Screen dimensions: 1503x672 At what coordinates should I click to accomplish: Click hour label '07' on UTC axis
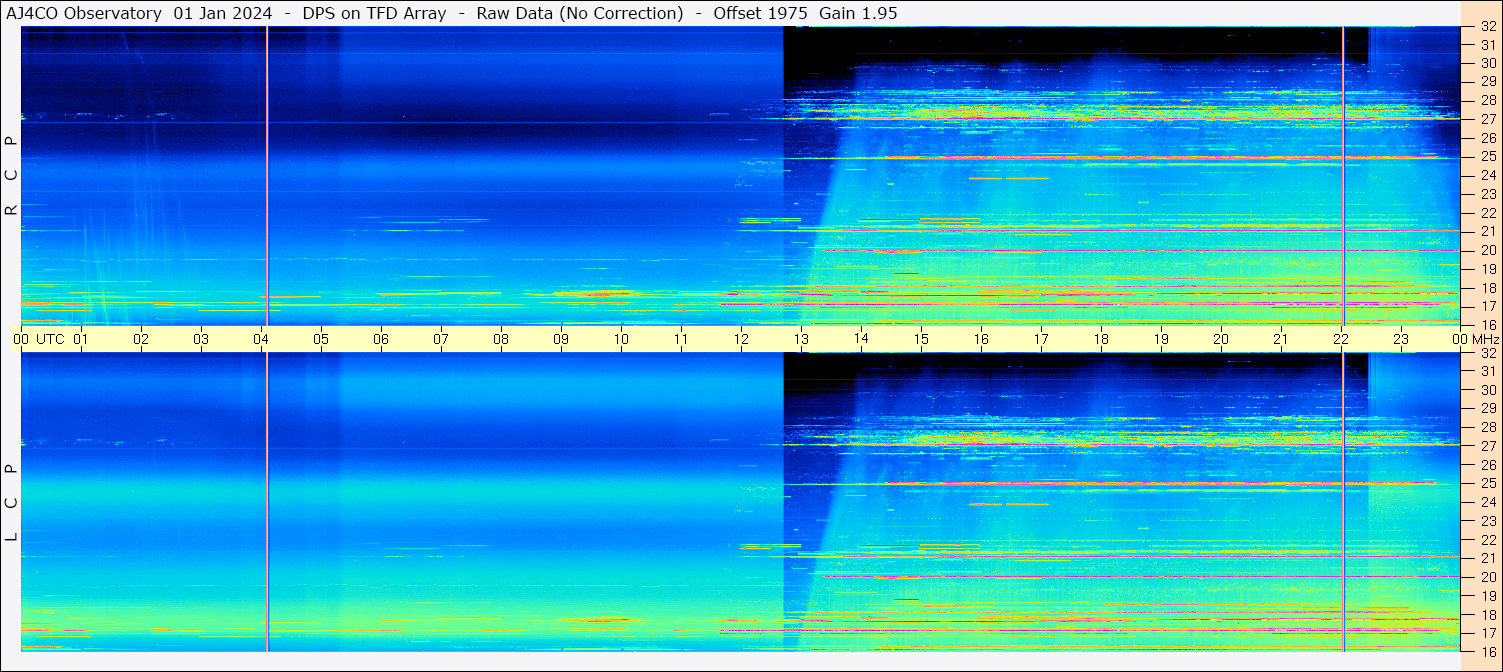[x=441, y=339]
